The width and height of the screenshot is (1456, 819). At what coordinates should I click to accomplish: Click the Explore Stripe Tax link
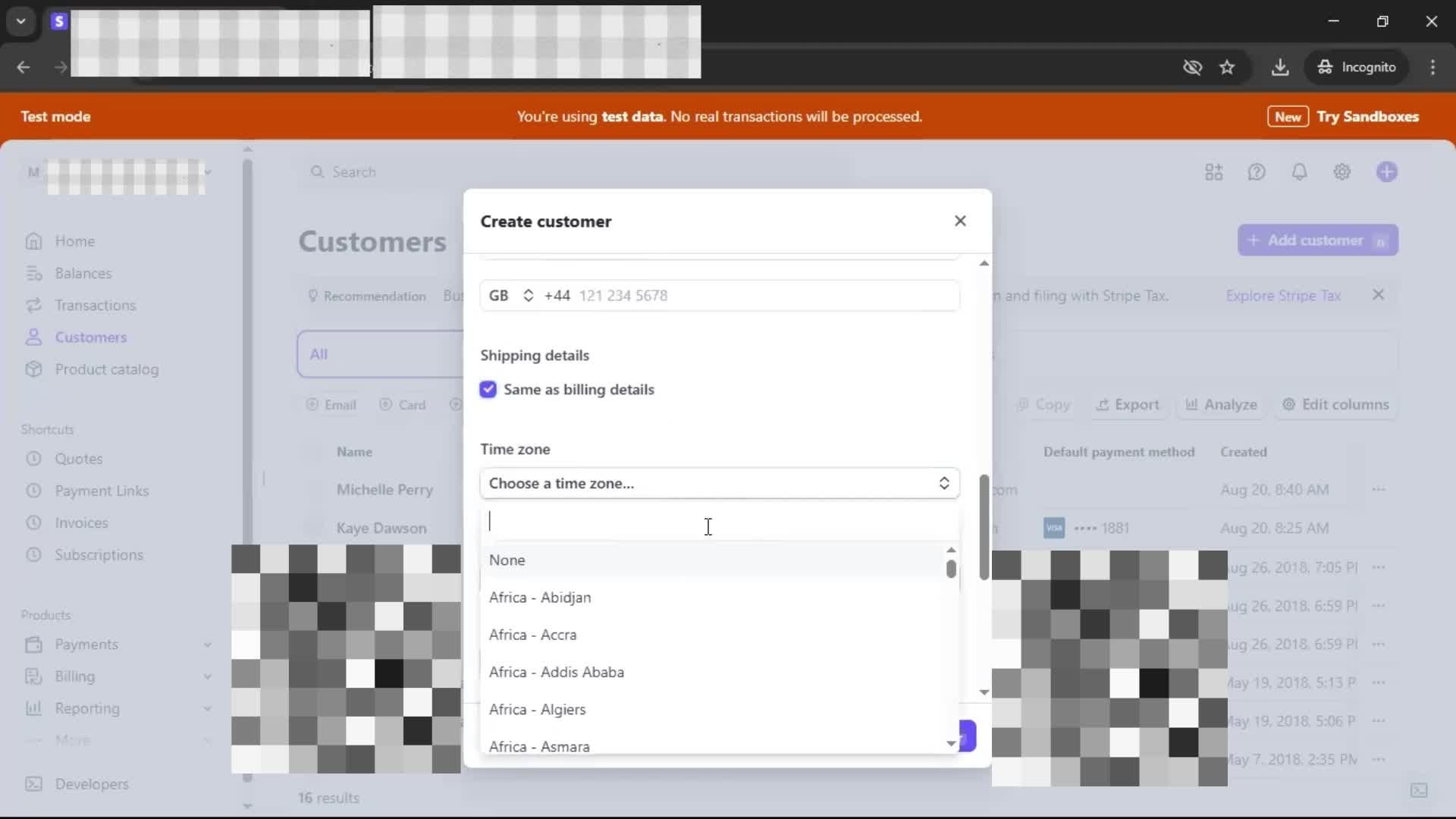point(1283,296)
